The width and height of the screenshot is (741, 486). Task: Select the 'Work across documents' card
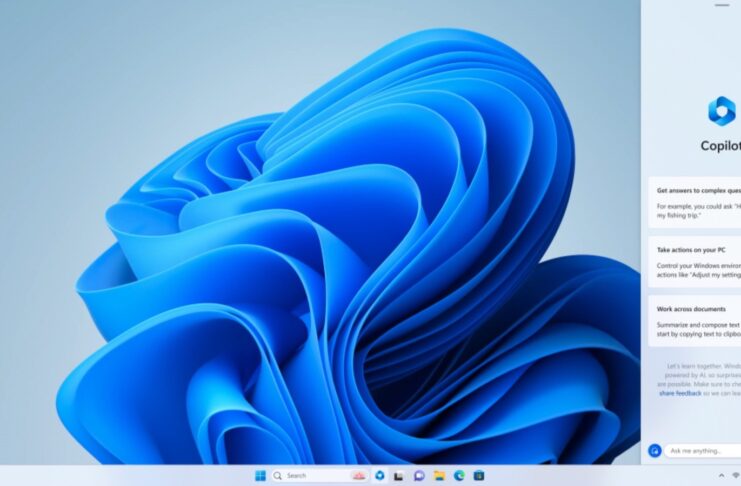695,321
